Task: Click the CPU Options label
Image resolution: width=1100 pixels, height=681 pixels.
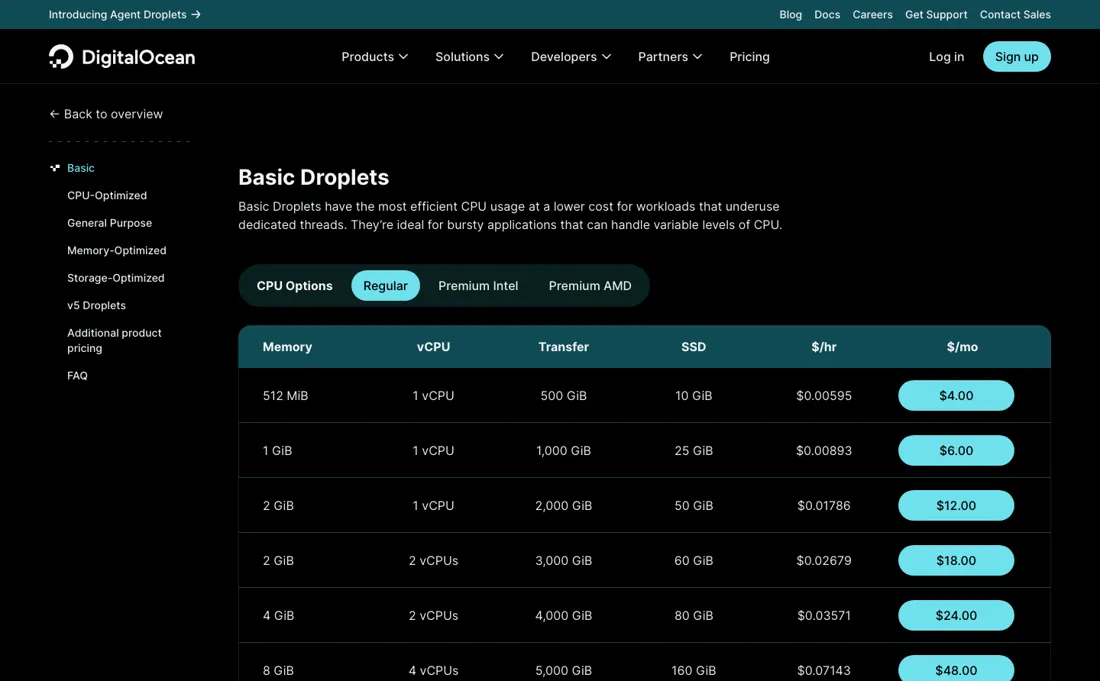Action: 294,285
